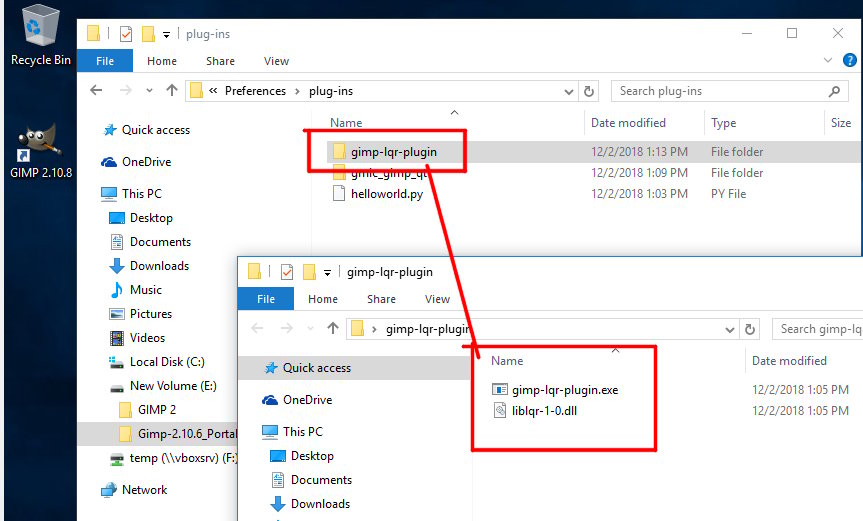Select the gimp-lqr-plugin folder
This screenshot has height=521, width=863.
click(394, 152)
